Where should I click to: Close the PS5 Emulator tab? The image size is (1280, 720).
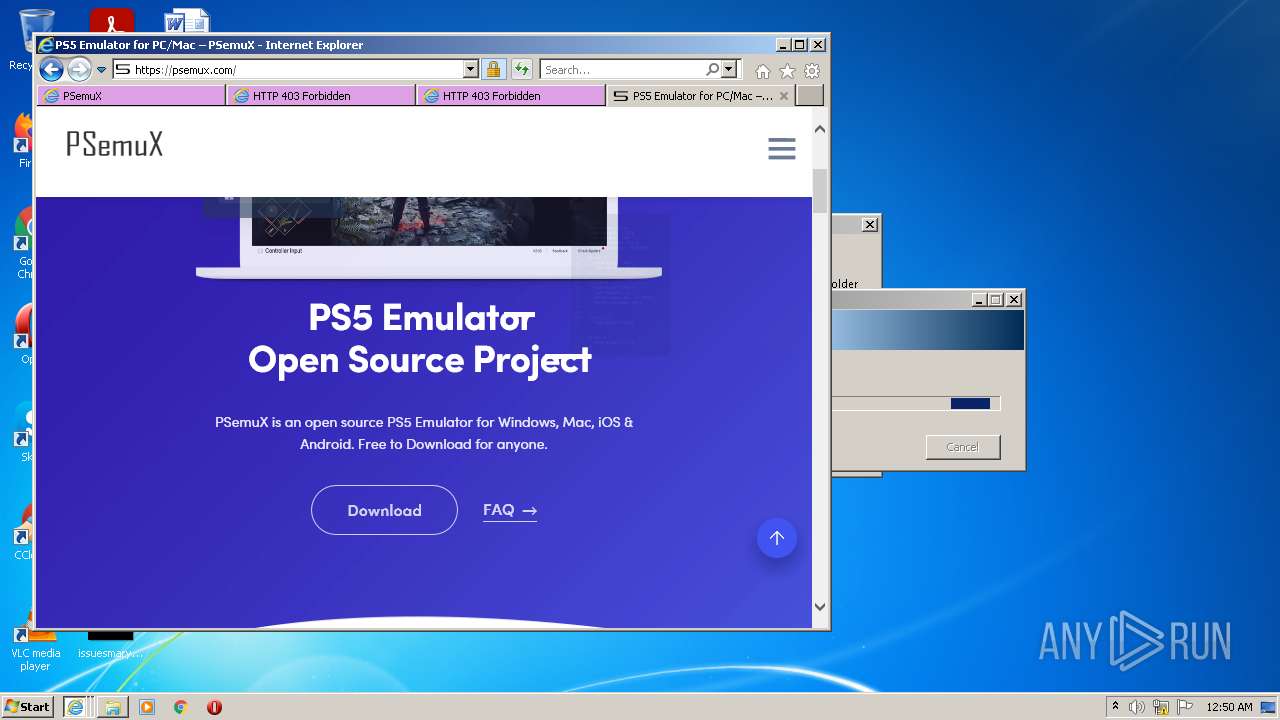[784, 96]
